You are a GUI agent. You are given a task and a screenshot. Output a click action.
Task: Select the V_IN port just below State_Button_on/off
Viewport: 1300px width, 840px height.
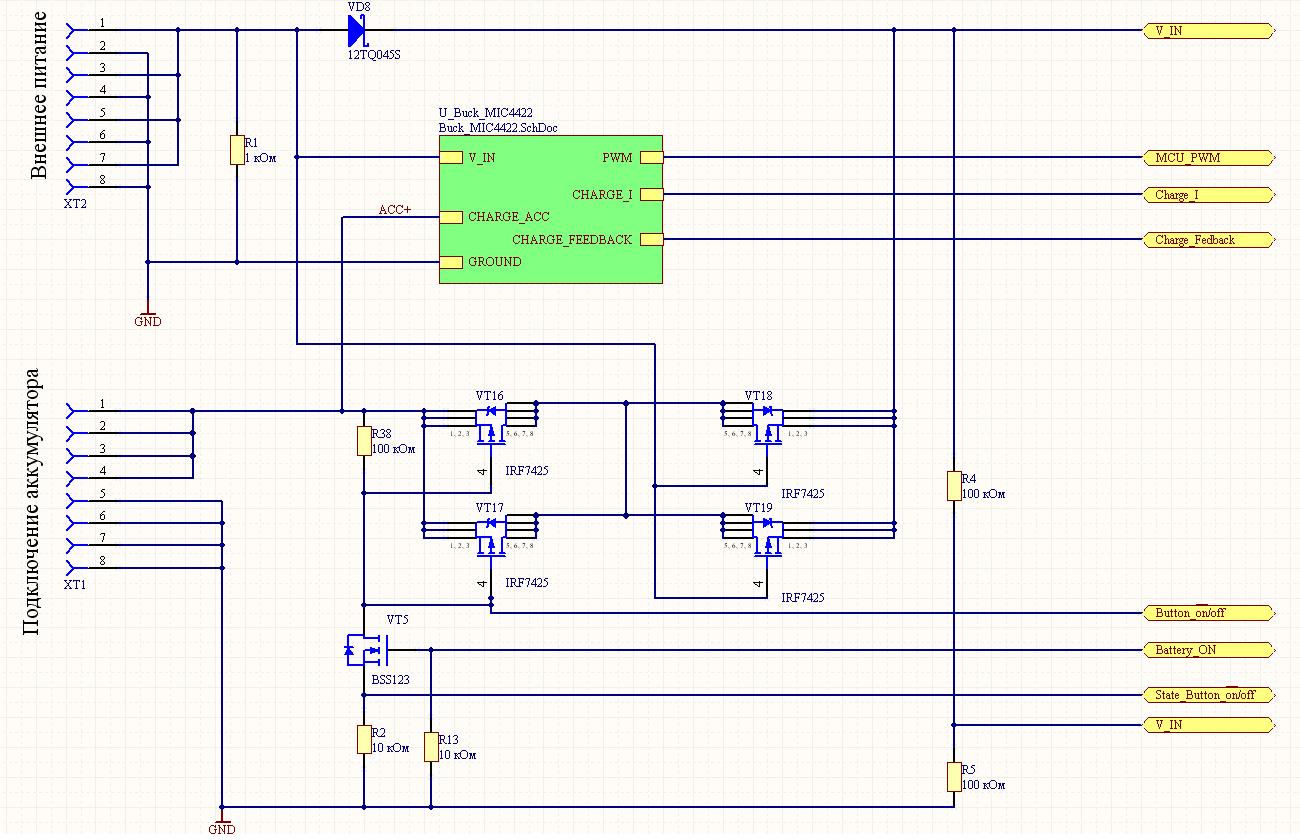[x=1209, y=725]
